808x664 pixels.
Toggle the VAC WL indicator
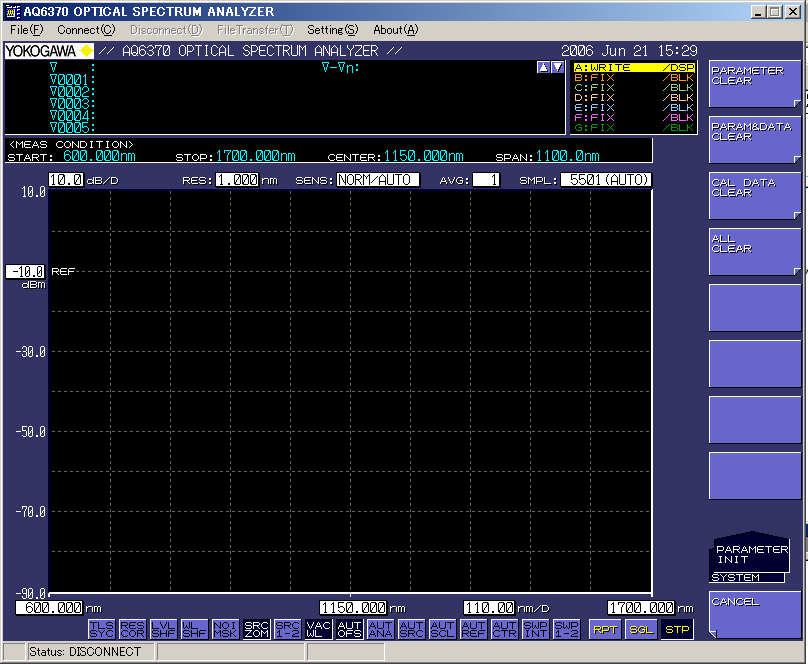[x=318, y=629]
